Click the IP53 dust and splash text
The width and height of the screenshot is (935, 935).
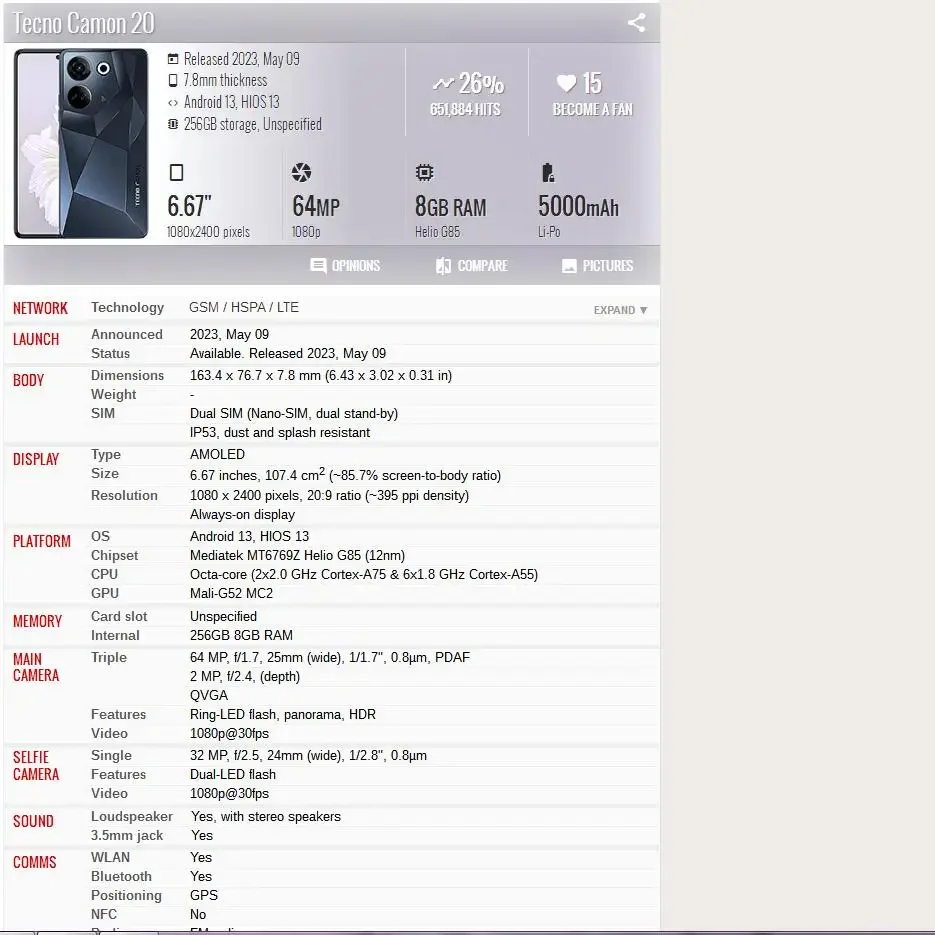280,433
